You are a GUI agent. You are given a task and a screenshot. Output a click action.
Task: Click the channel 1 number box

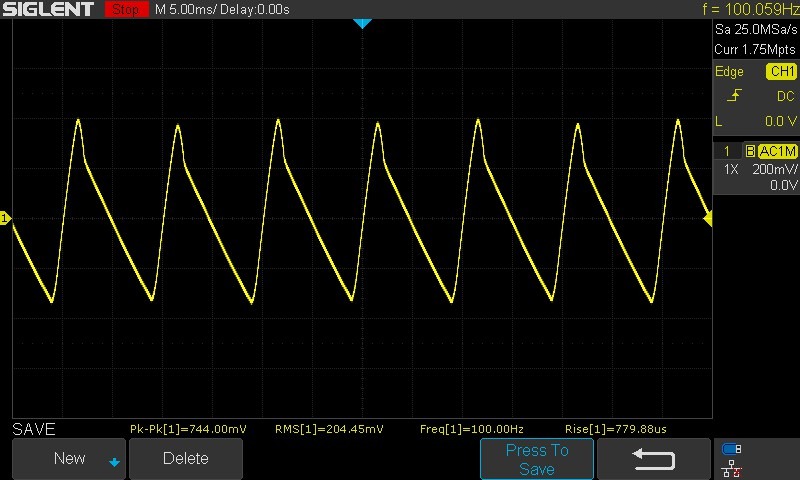pyautogui.click(x=727, y=151)
